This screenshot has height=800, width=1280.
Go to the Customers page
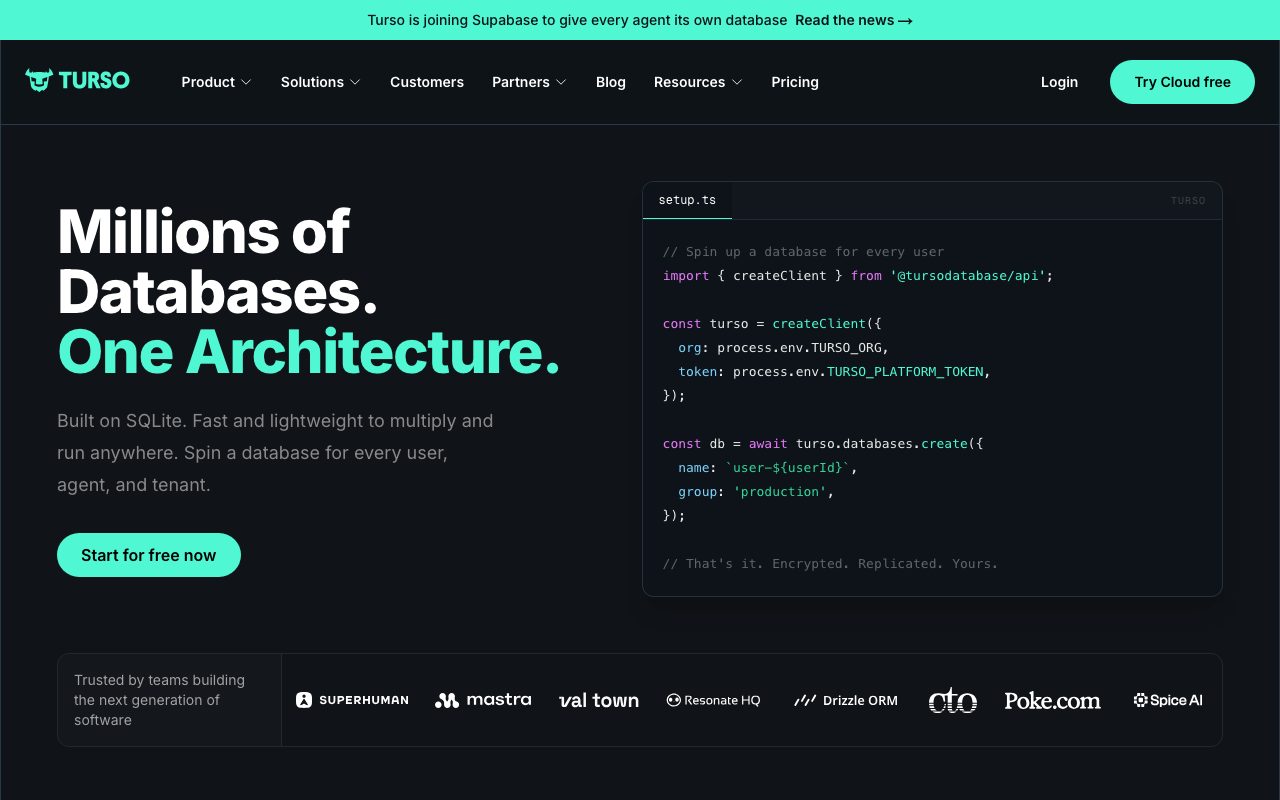427,82
